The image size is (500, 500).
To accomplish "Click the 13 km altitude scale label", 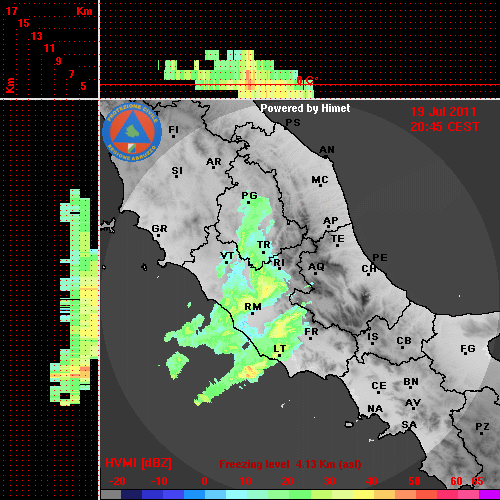I will click(x=37, y=36).
